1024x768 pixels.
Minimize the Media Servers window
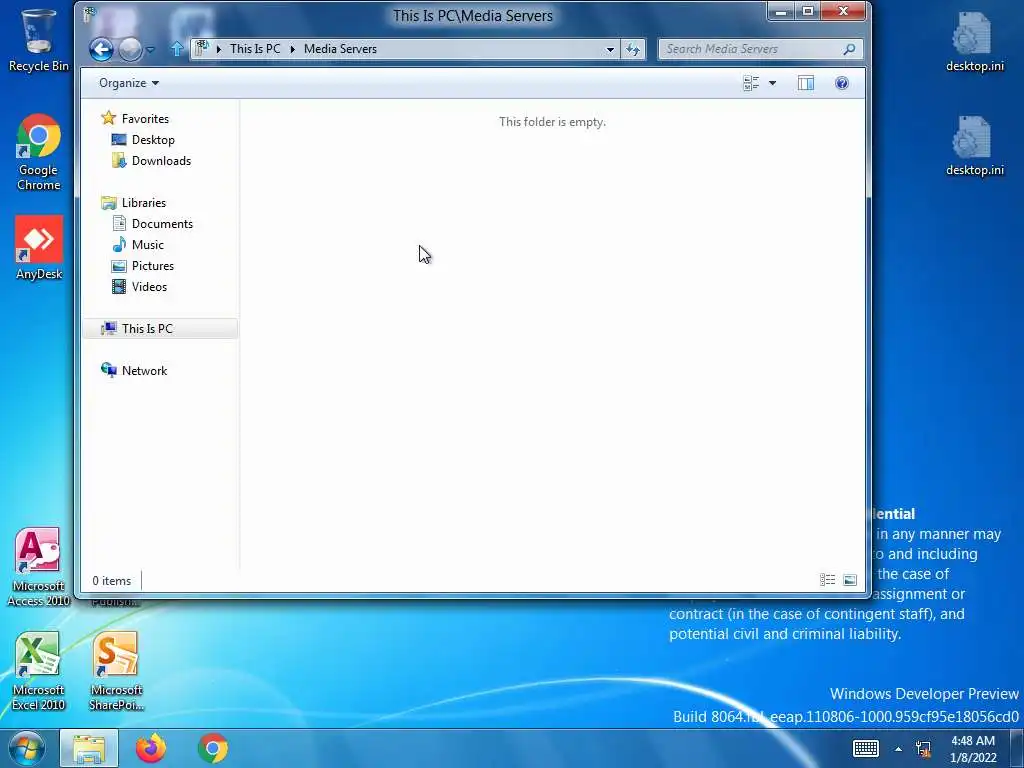(781, 11)
